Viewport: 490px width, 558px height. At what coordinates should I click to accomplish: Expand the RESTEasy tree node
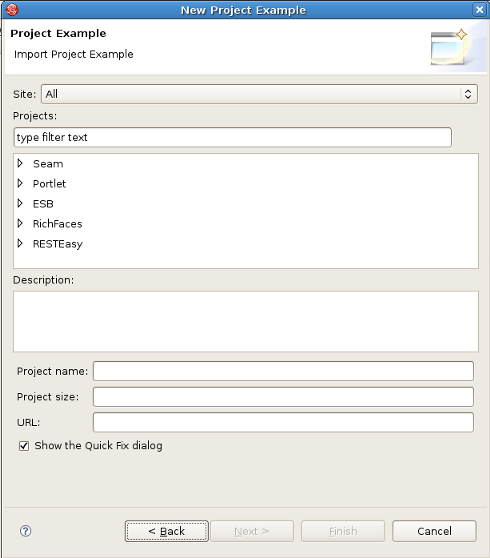(20, 243)
